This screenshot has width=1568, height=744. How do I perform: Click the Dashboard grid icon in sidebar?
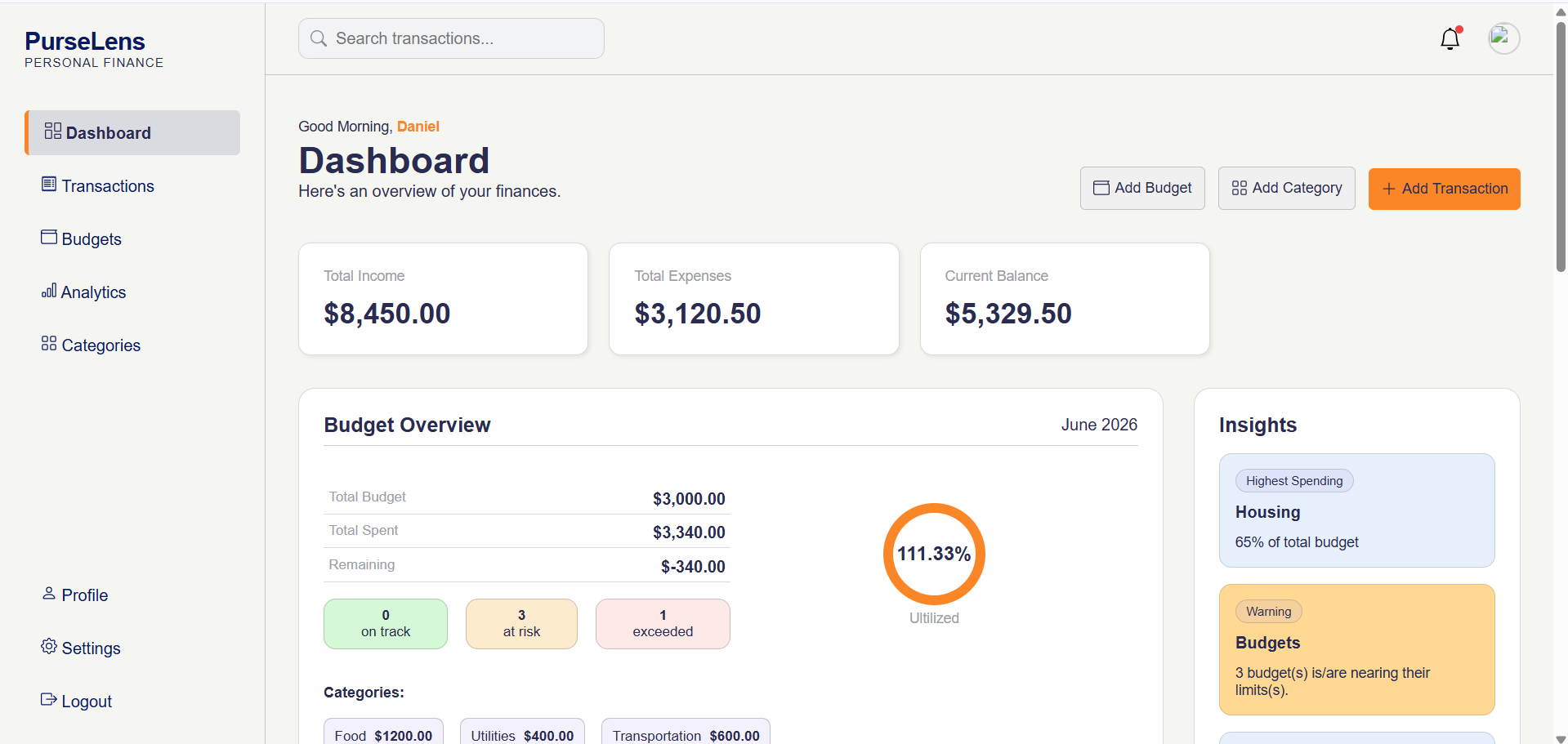coord(53,131)
